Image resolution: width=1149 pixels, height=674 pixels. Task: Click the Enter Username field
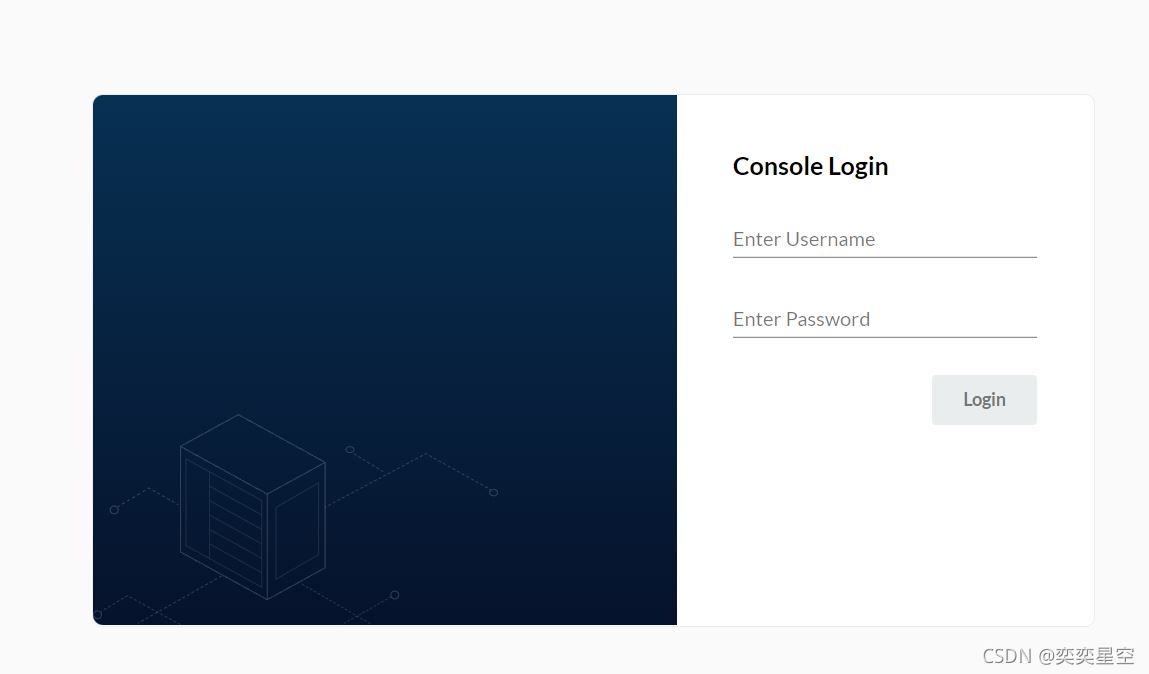click(884, 240)
